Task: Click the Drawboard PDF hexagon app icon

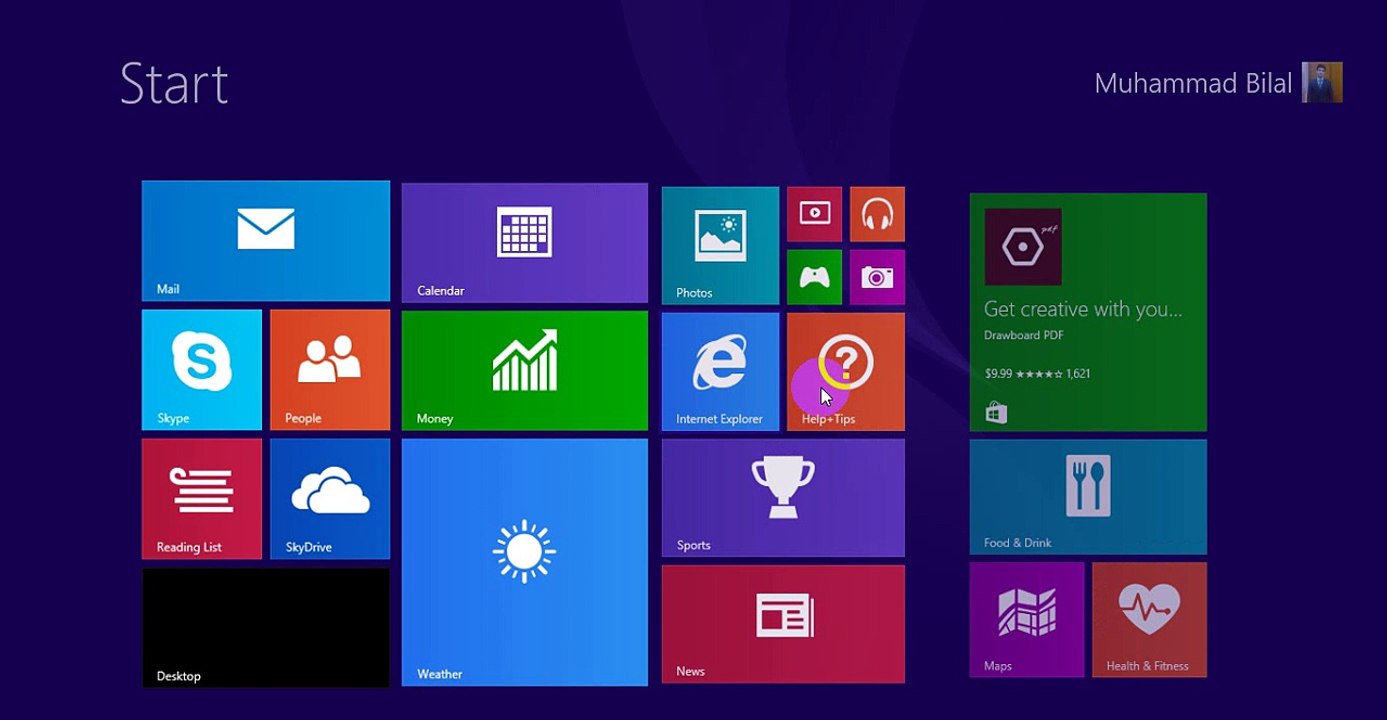Action: point(1023,247)
